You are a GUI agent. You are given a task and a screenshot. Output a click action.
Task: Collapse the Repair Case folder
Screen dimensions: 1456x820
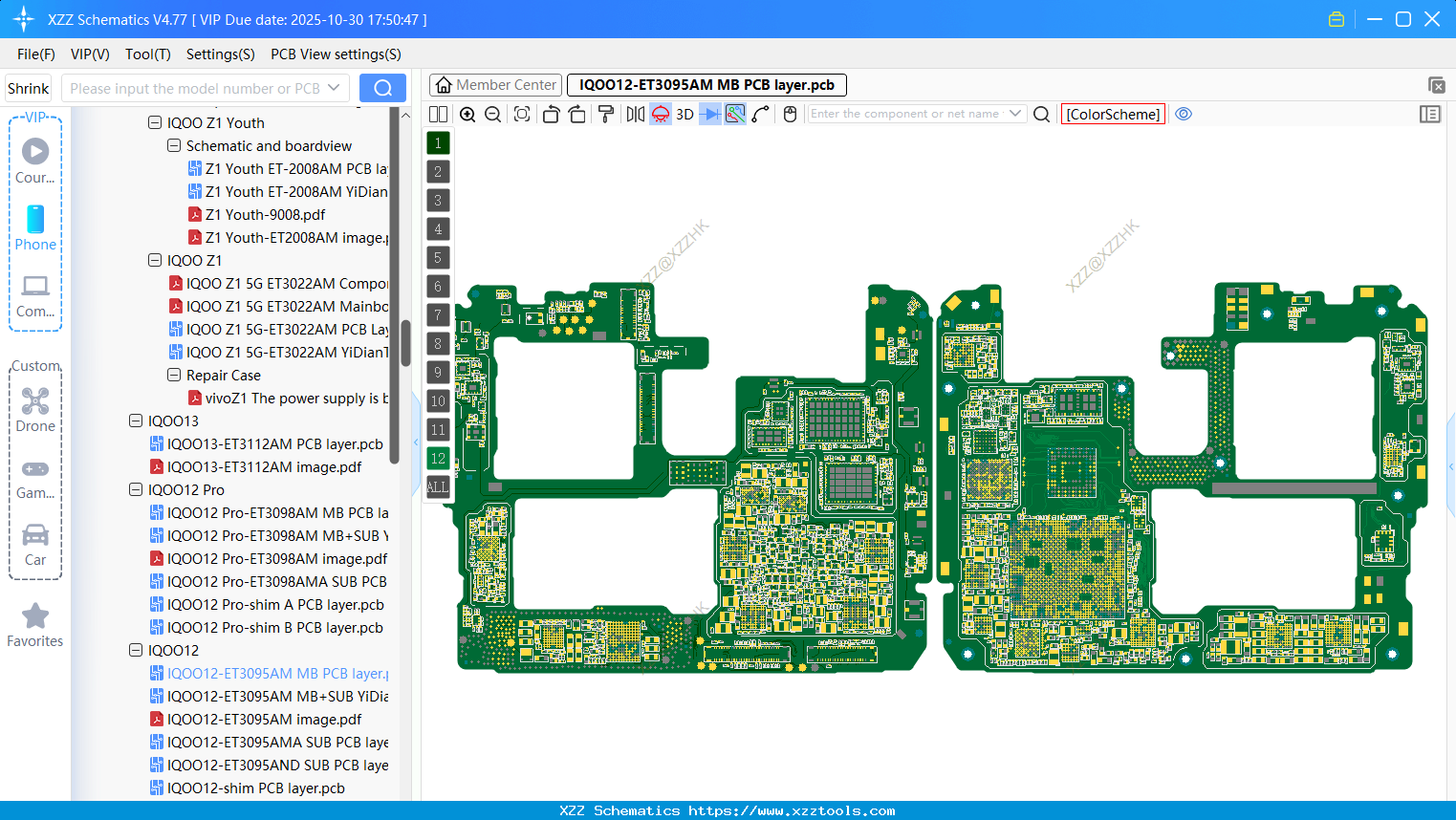click(x=173, y=375)
